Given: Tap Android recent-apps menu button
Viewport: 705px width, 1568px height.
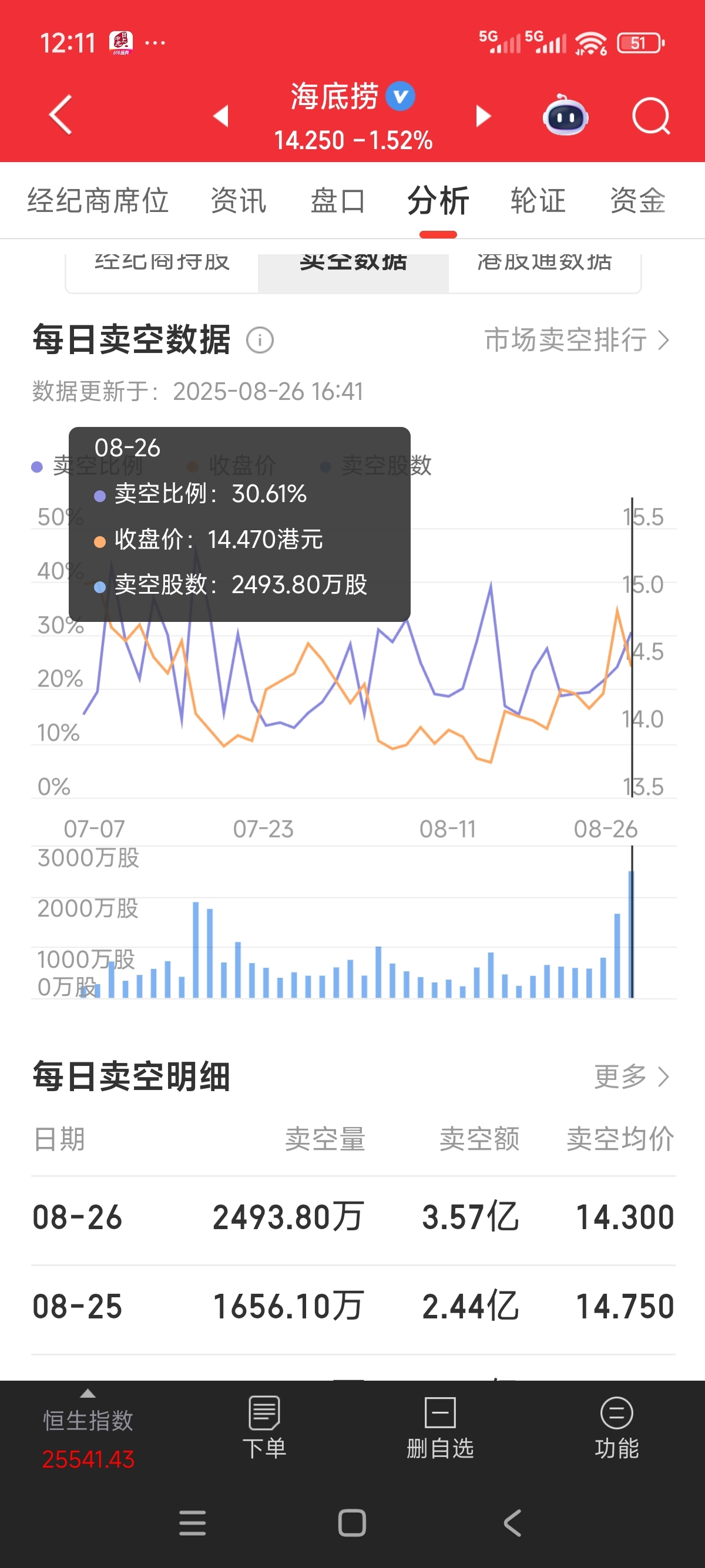Looking at the screenshot, I should pyautogui.click(x=192, y=1523).
